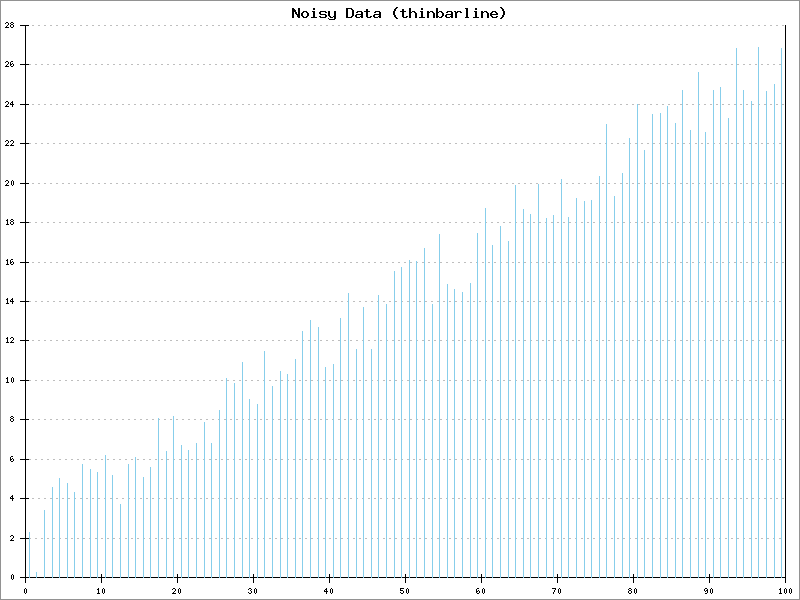Select the y-axis tick label 26
This screenshot has height=600, width=800.
[9, 64]
